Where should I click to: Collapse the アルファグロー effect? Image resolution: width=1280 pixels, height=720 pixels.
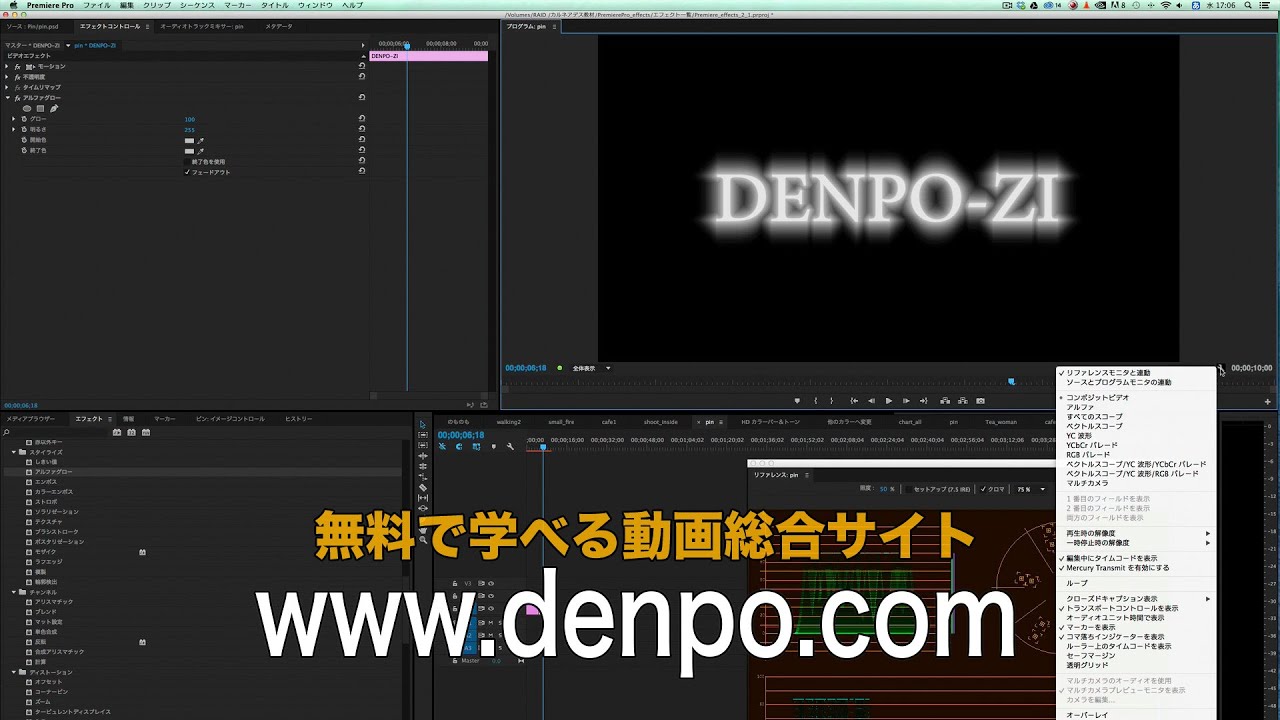pyautogui.click(x=6, y=98)
